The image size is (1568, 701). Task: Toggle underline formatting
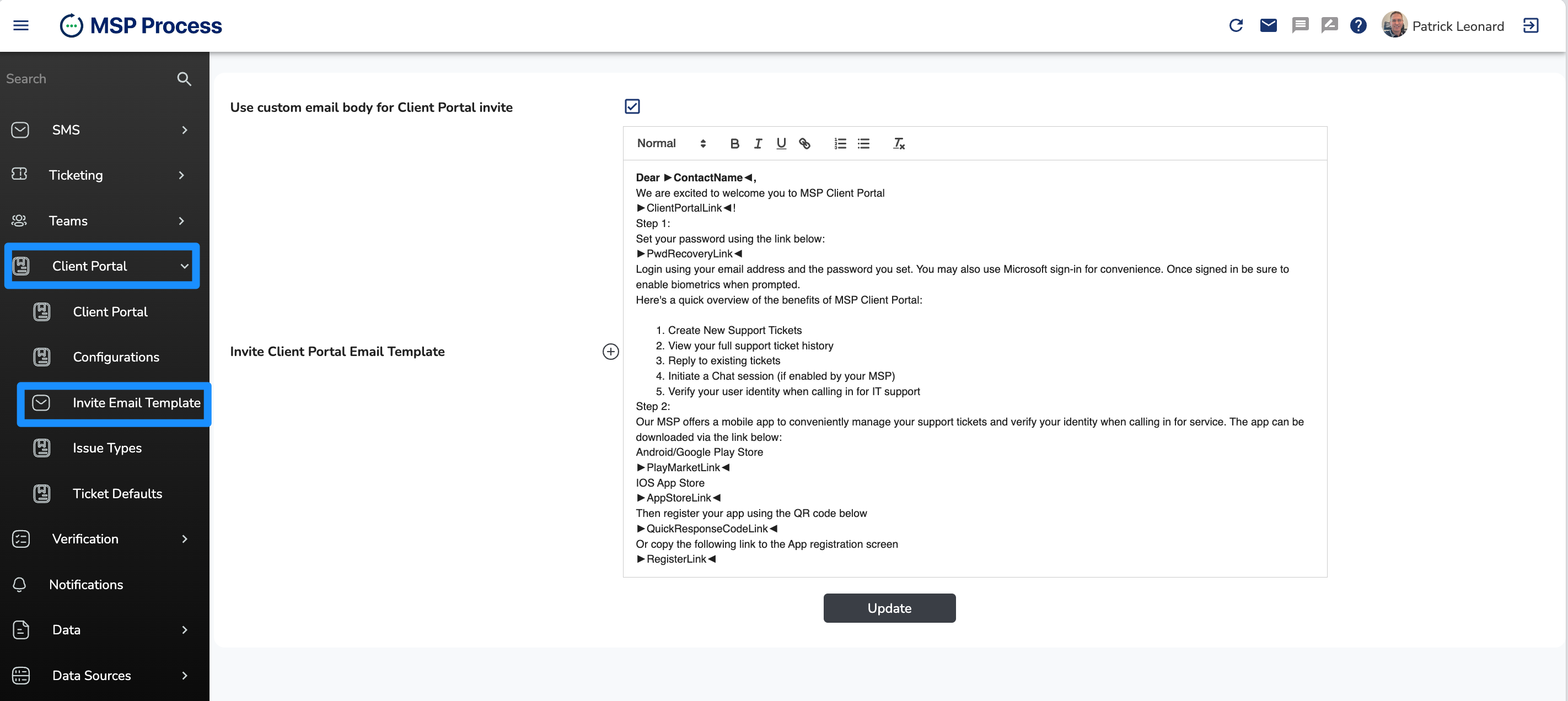(x=781, y=144)
